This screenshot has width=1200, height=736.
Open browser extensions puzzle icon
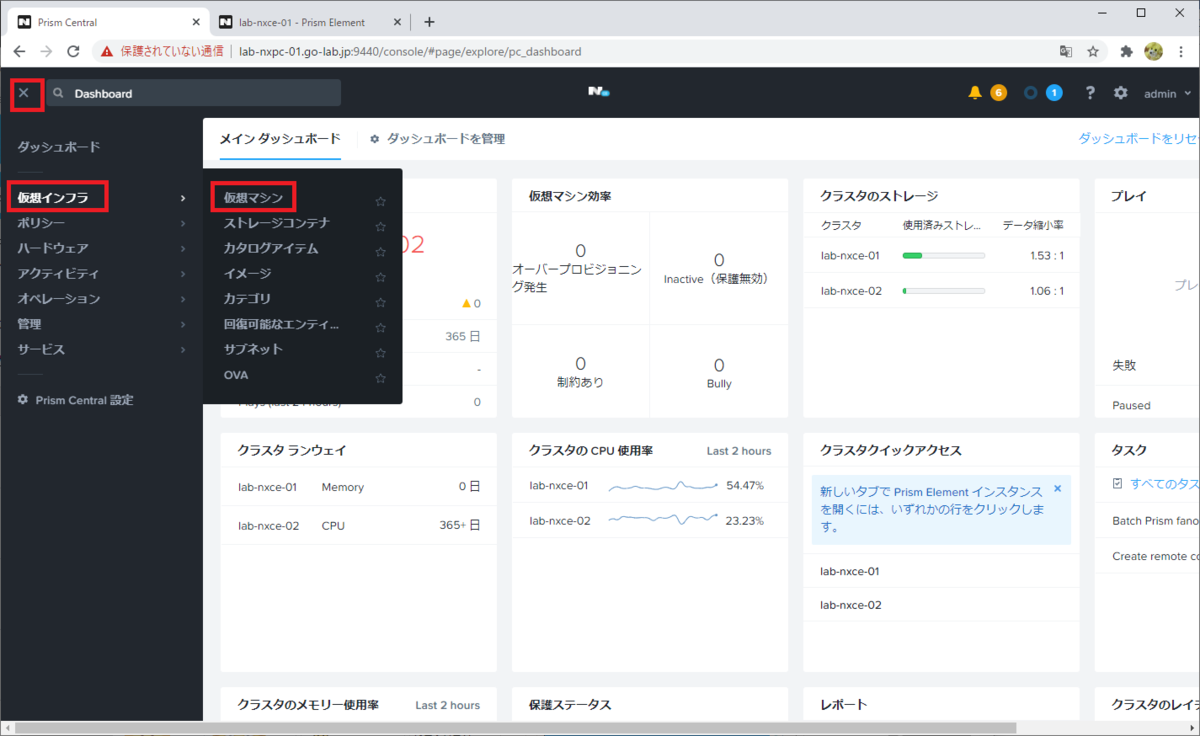[x=1126, y=51]
